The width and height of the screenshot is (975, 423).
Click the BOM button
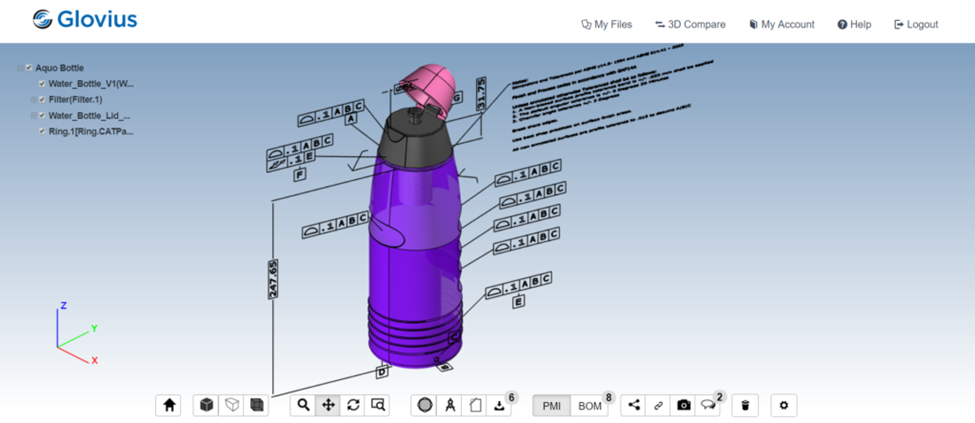tap(590, 405)
